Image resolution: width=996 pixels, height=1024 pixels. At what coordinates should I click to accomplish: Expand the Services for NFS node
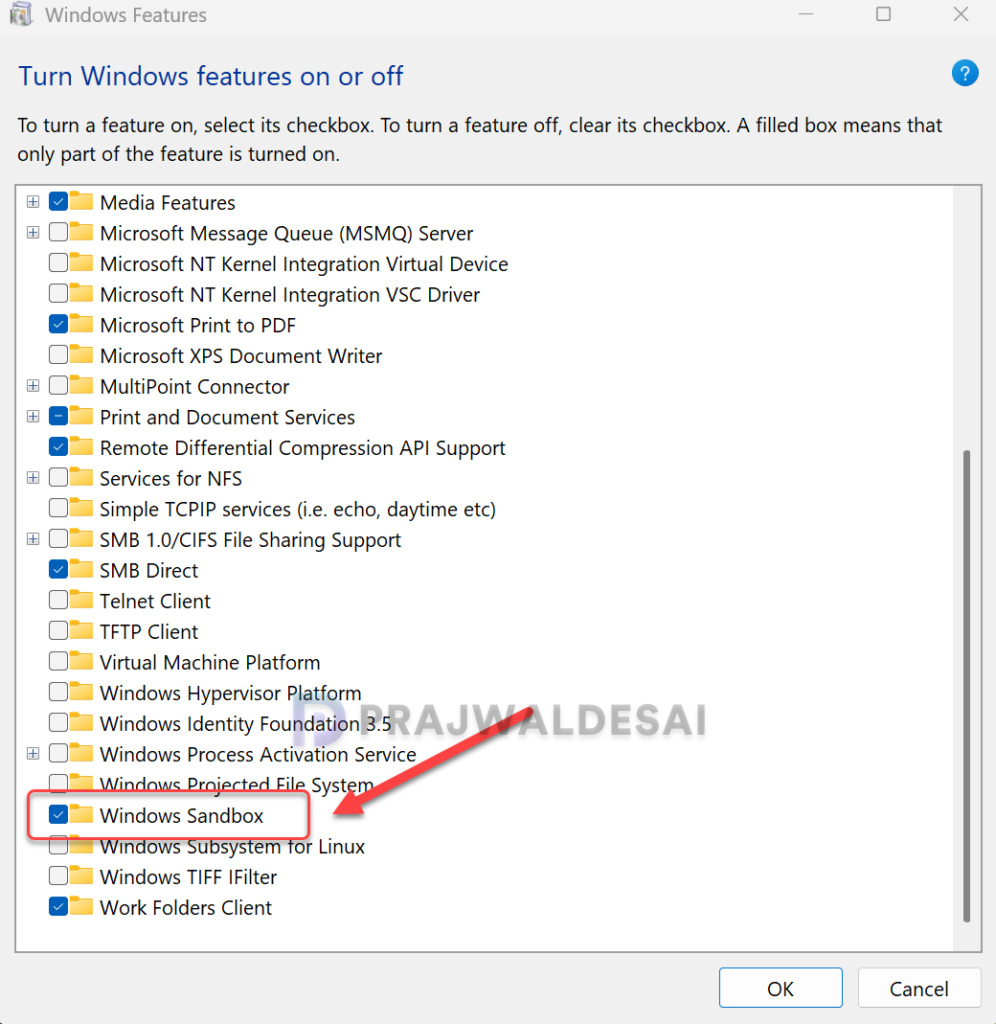[x=33, y=477]
